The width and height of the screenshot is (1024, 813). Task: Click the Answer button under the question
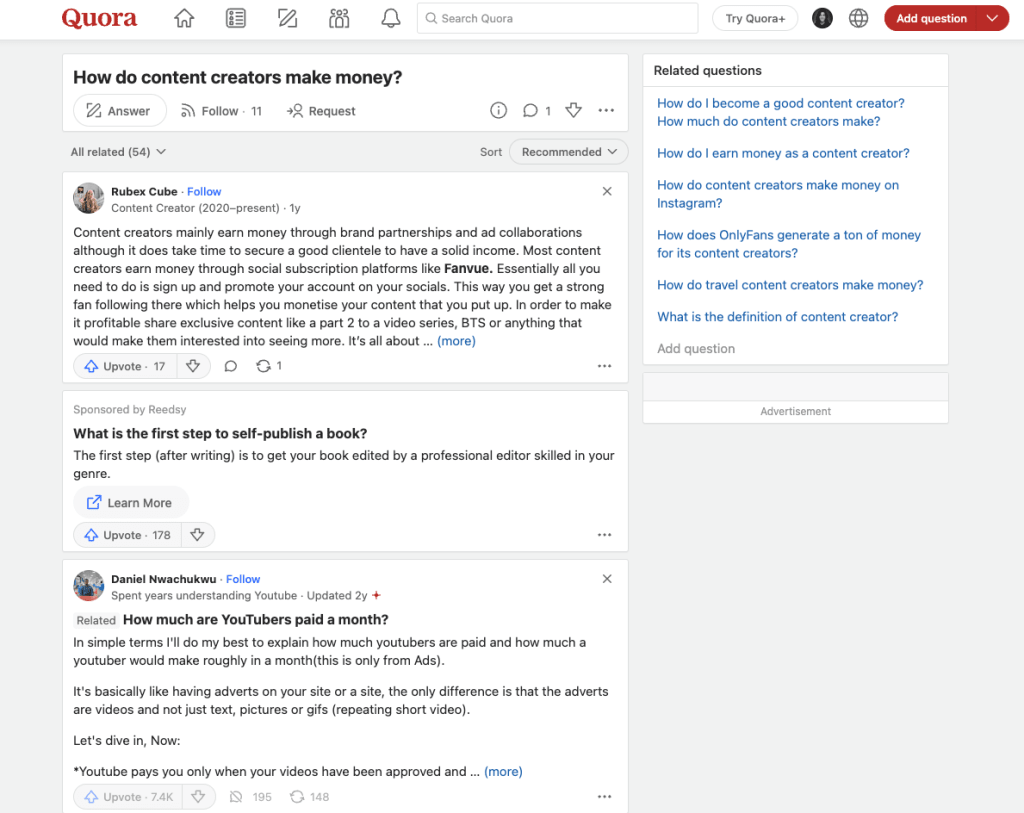(120, 111)
